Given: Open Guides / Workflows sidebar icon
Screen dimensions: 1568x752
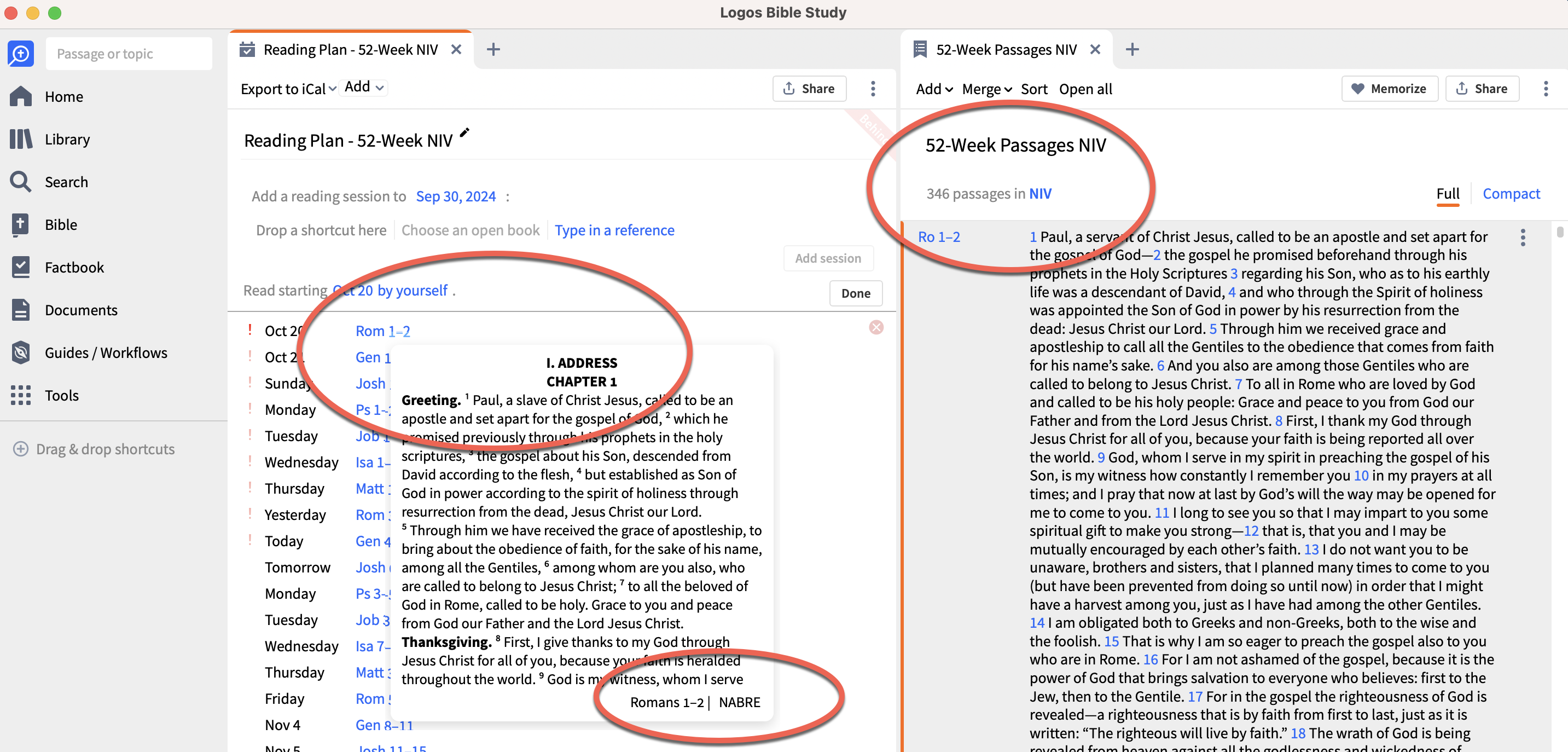Looking at the screenshot, I should tap(21, 352).
